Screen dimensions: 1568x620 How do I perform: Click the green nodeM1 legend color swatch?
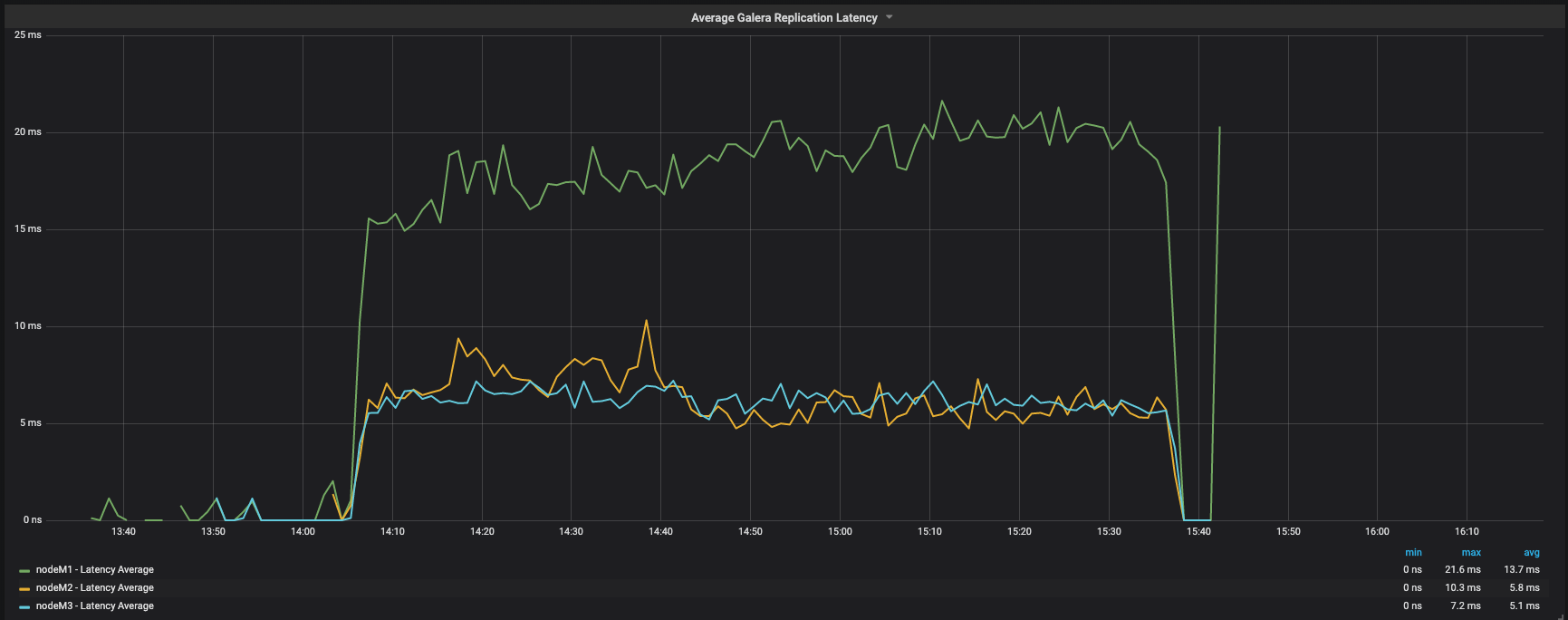click(x=24, y=571)
